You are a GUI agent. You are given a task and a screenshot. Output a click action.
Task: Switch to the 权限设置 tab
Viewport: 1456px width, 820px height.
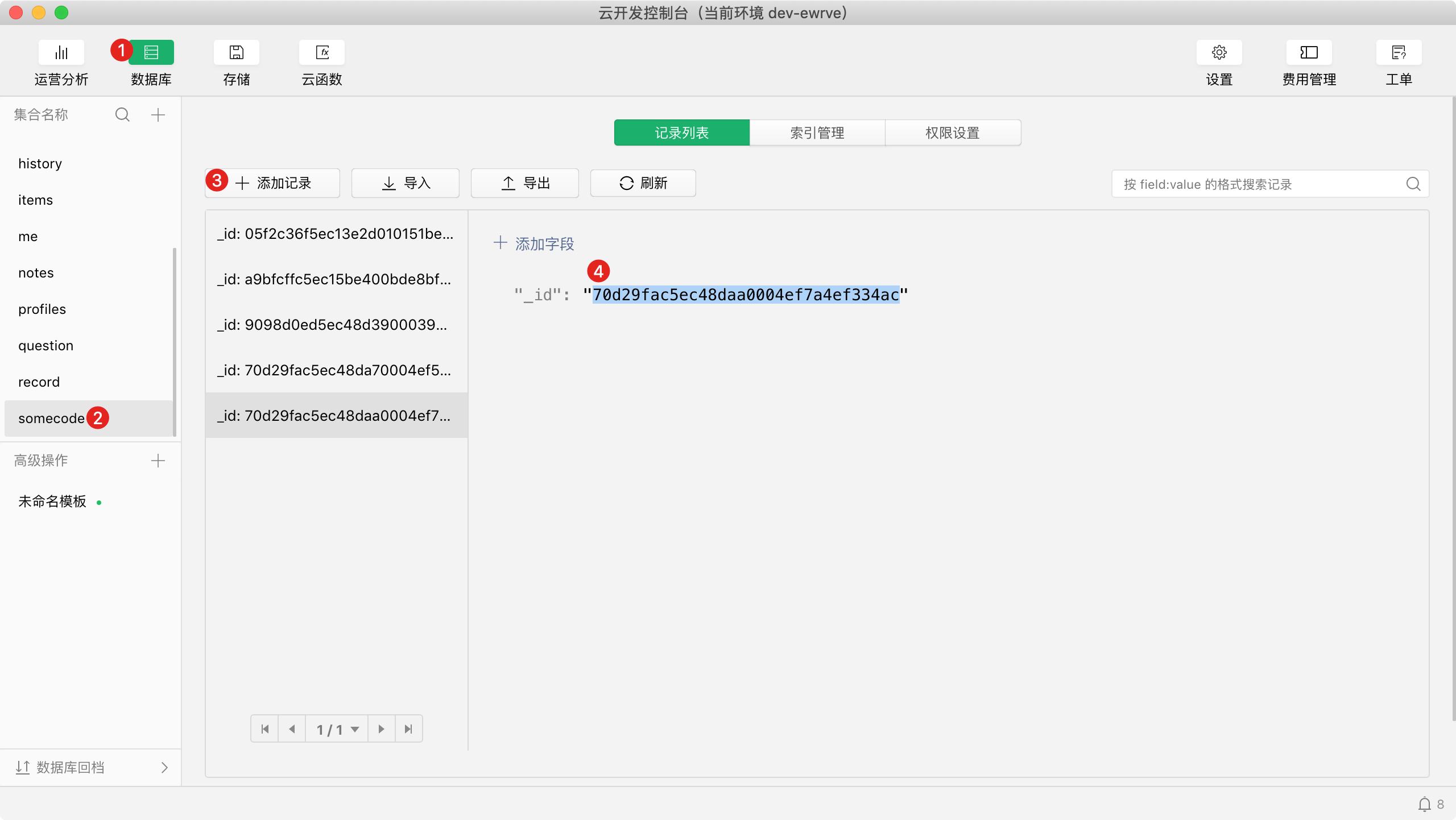click(953, 132)
